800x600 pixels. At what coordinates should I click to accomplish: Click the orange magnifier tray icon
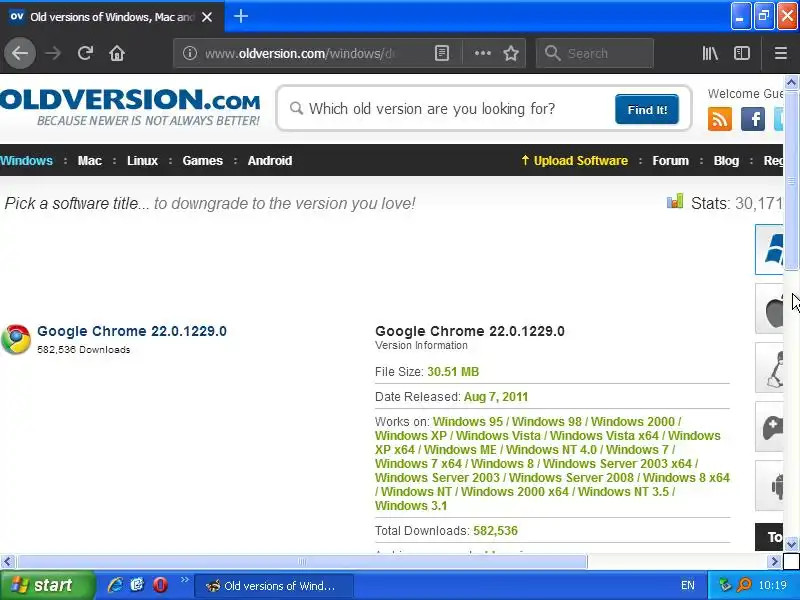coord(744,585)
